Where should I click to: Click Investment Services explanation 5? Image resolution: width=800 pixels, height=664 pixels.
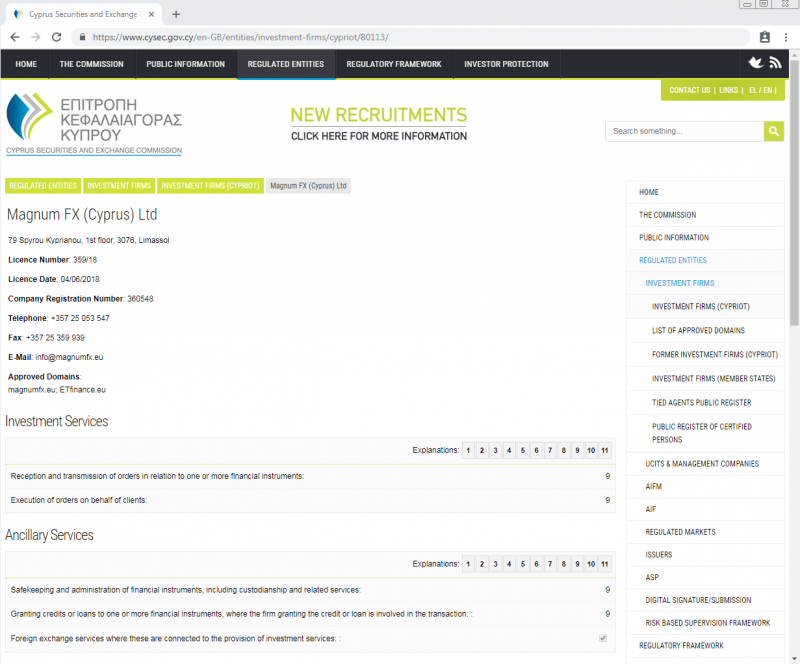(x=522, y=451)
